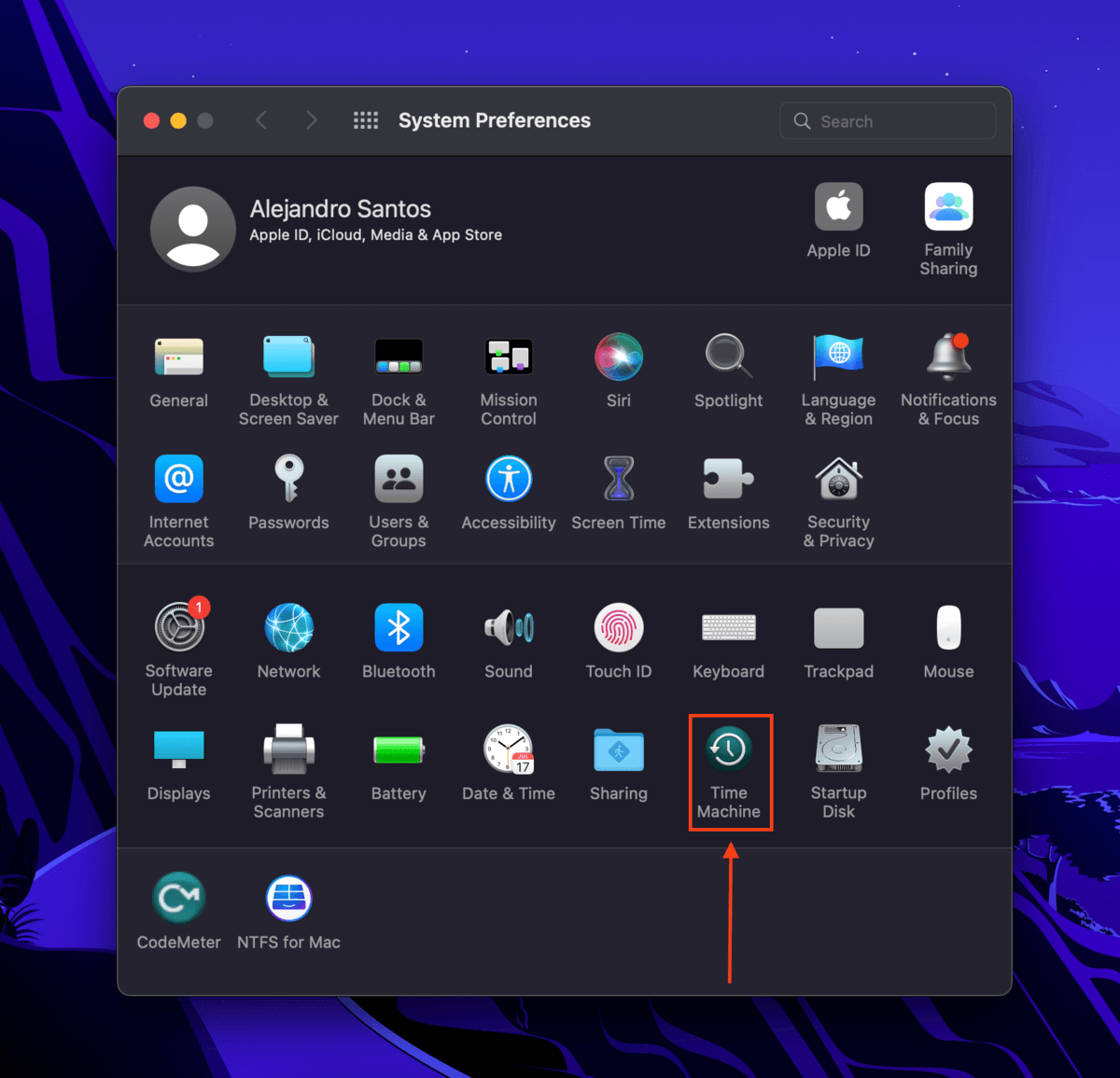Minimize the System Preferences window

[x=178, y=120]
